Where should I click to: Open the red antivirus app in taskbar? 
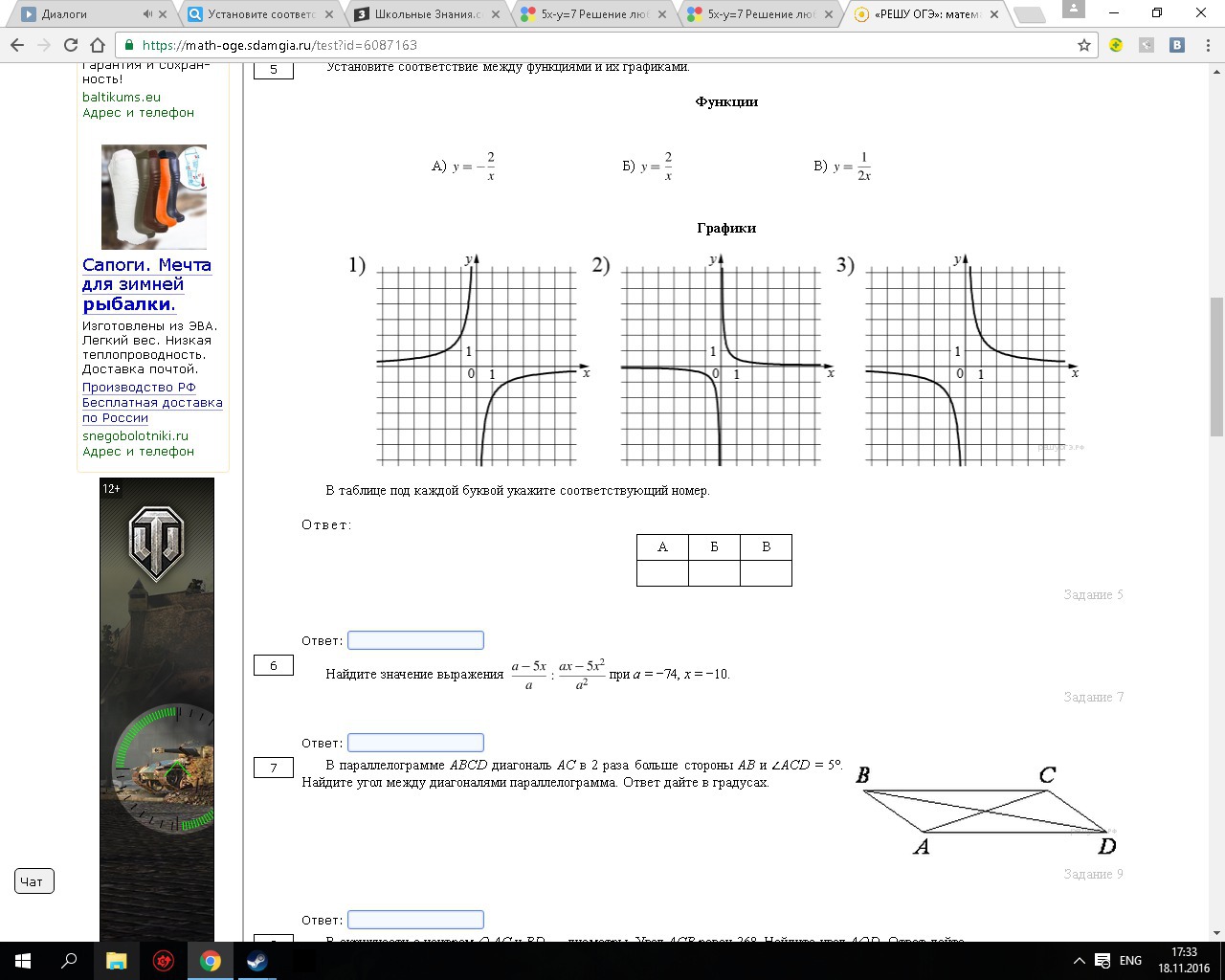tap(163, 961)
